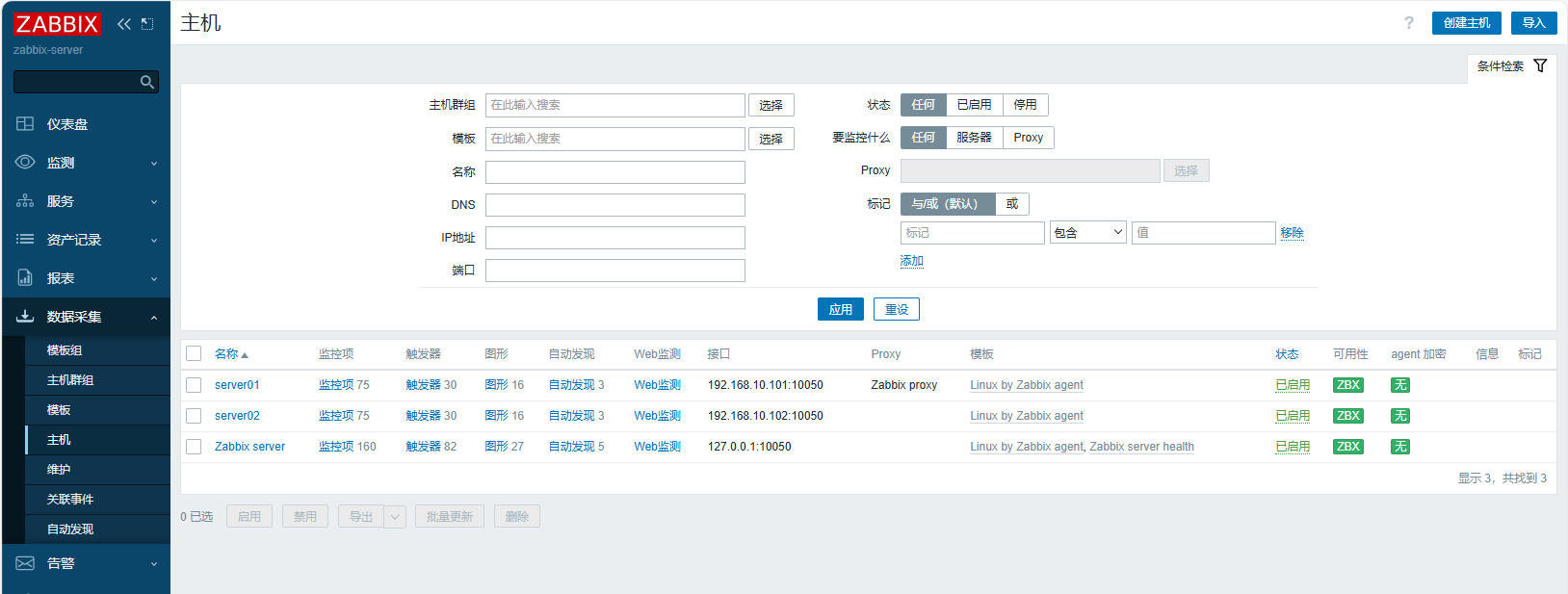The height and width of the screenshot is (594, 1568).
Task: Click ZBX availability badge for Zabbix server
Action: (1348, 447)
